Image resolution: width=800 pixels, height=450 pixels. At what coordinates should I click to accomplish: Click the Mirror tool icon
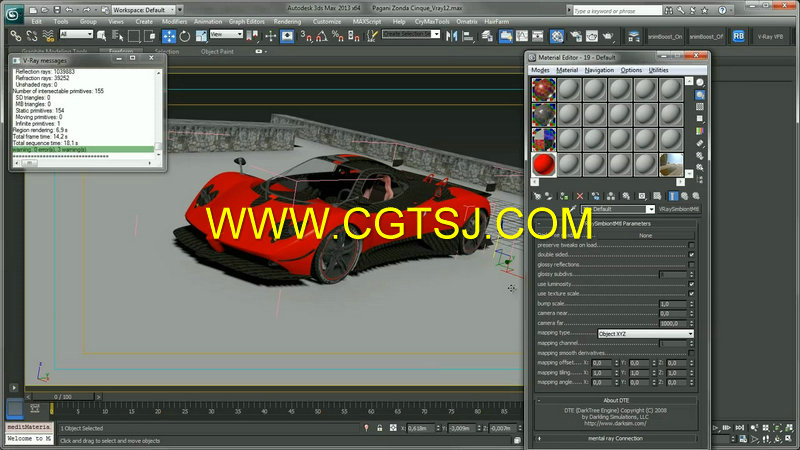click(452, 36)
